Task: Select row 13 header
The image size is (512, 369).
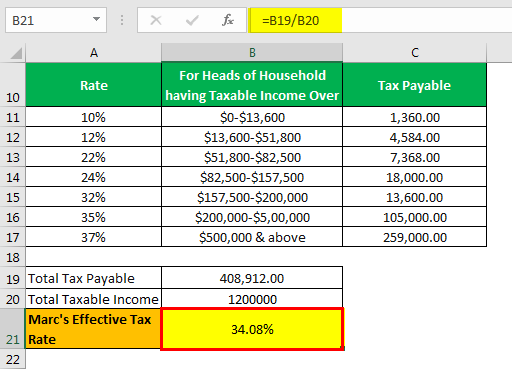Action: click(13, 157)
